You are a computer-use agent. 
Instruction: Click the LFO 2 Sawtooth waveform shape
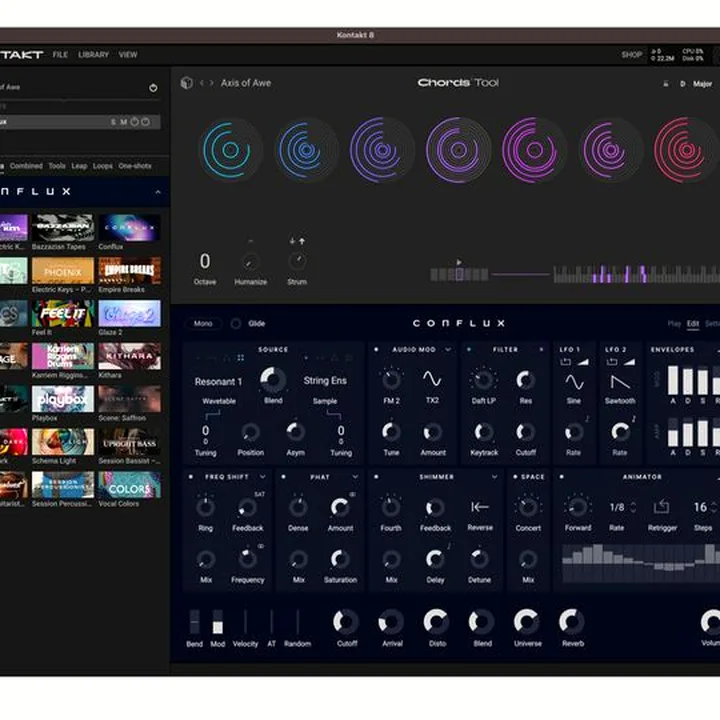pos(619,382)
